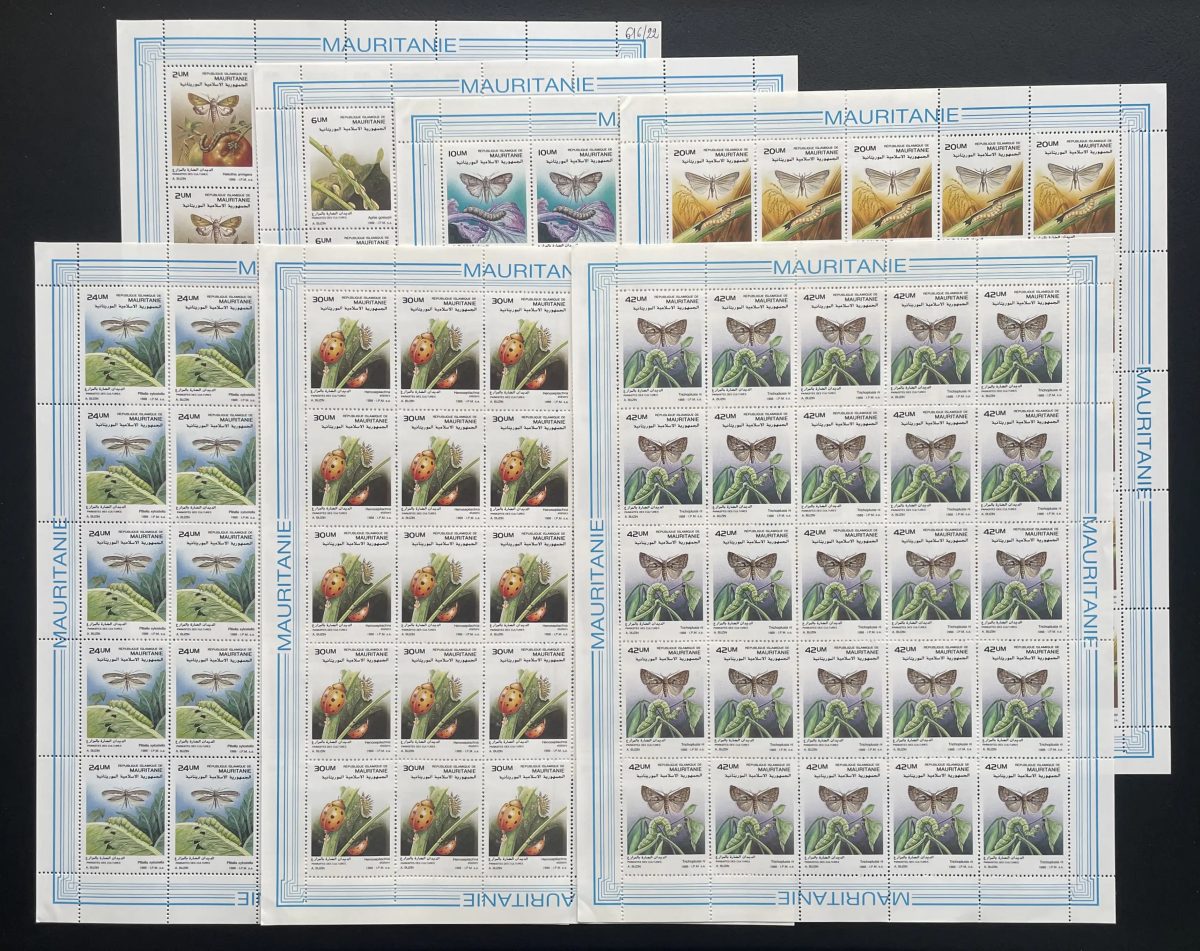Click the MAURITANIE heading on the 6UM sheet
1200x951 pixels.
click(x=527, y=86)
